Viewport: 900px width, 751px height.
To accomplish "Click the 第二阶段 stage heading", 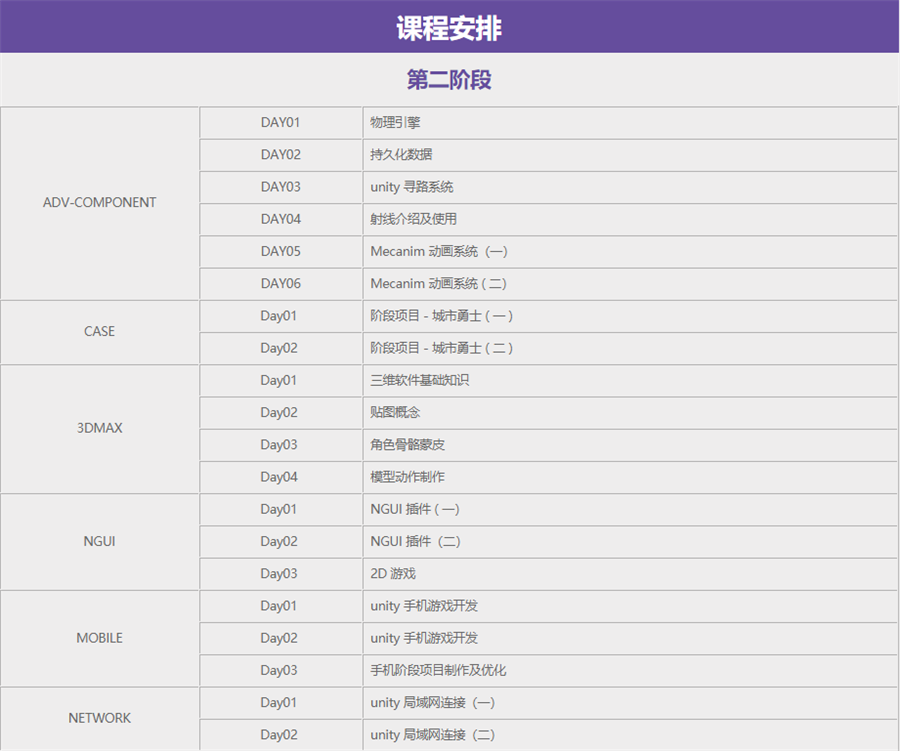I will click(449, 80).
